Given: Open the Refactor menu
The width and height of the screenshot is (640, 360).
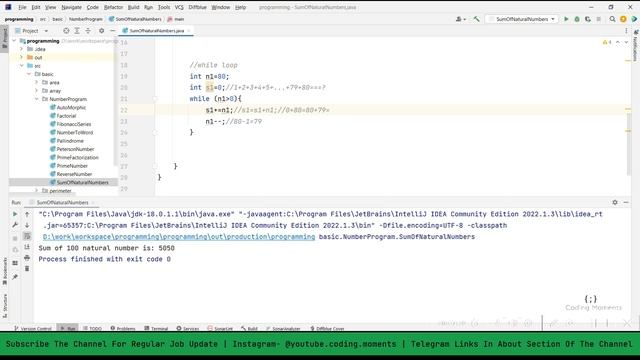Looking at the screenshot, I should point(113,7).
